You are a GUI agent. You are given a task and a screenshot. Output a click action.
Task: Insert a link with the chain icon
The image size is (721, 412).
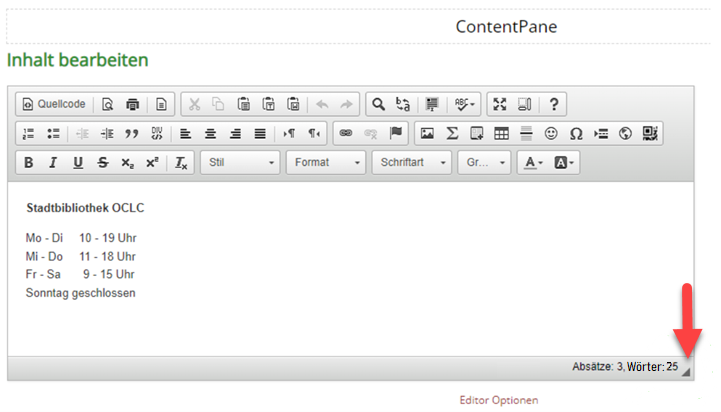[x=346, y=133]
